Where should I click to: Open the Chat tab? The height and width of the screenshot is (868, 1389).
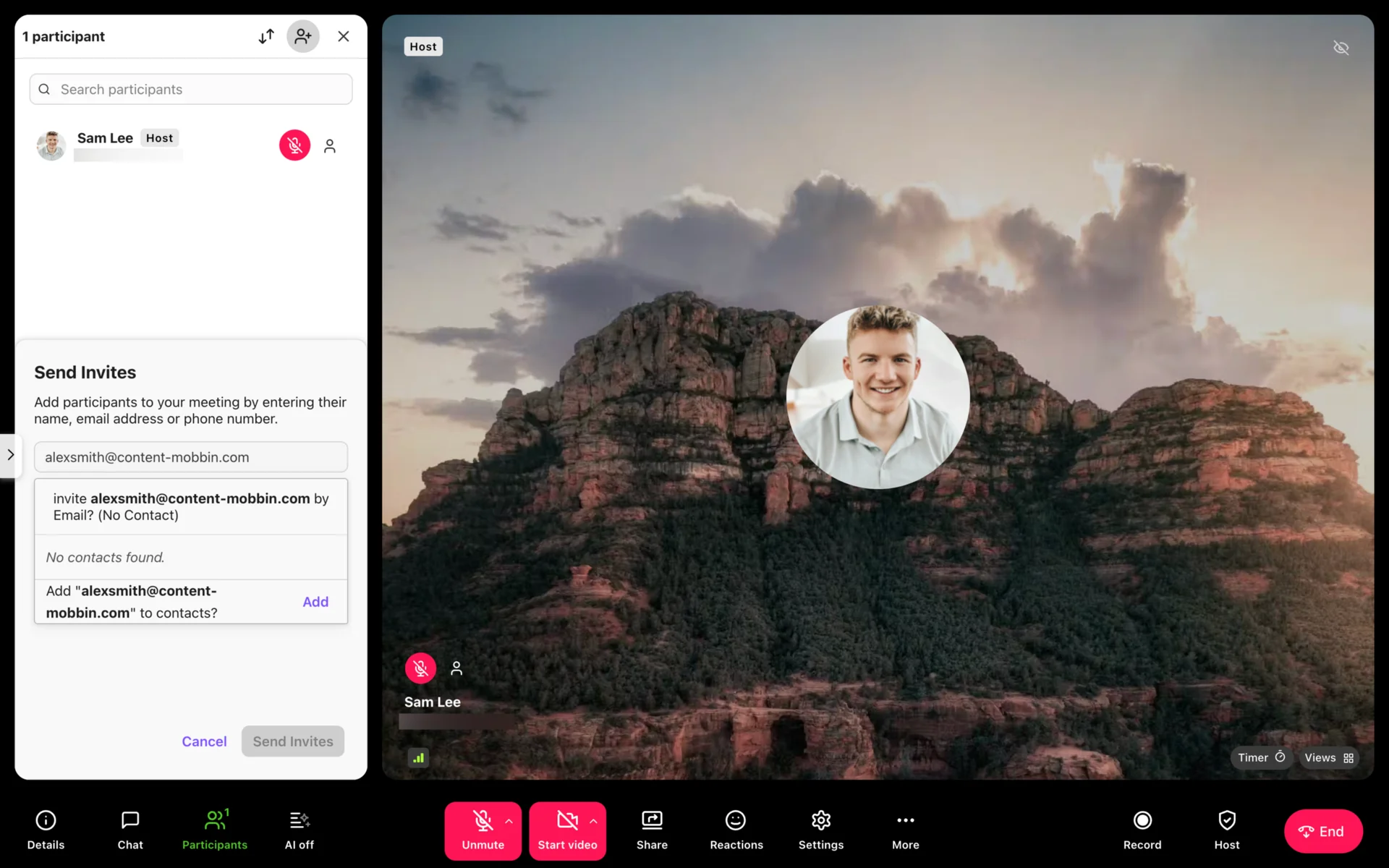coord(130,830)
